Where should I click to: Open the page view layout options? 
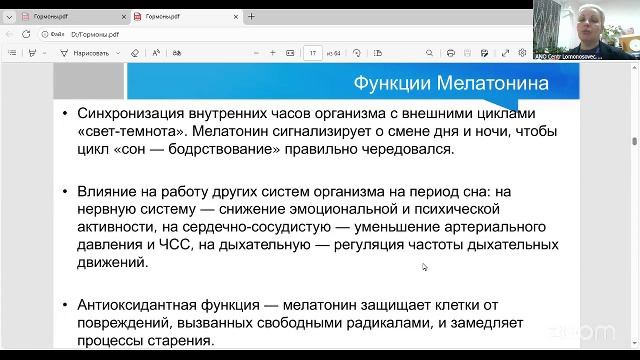[378, 53]
